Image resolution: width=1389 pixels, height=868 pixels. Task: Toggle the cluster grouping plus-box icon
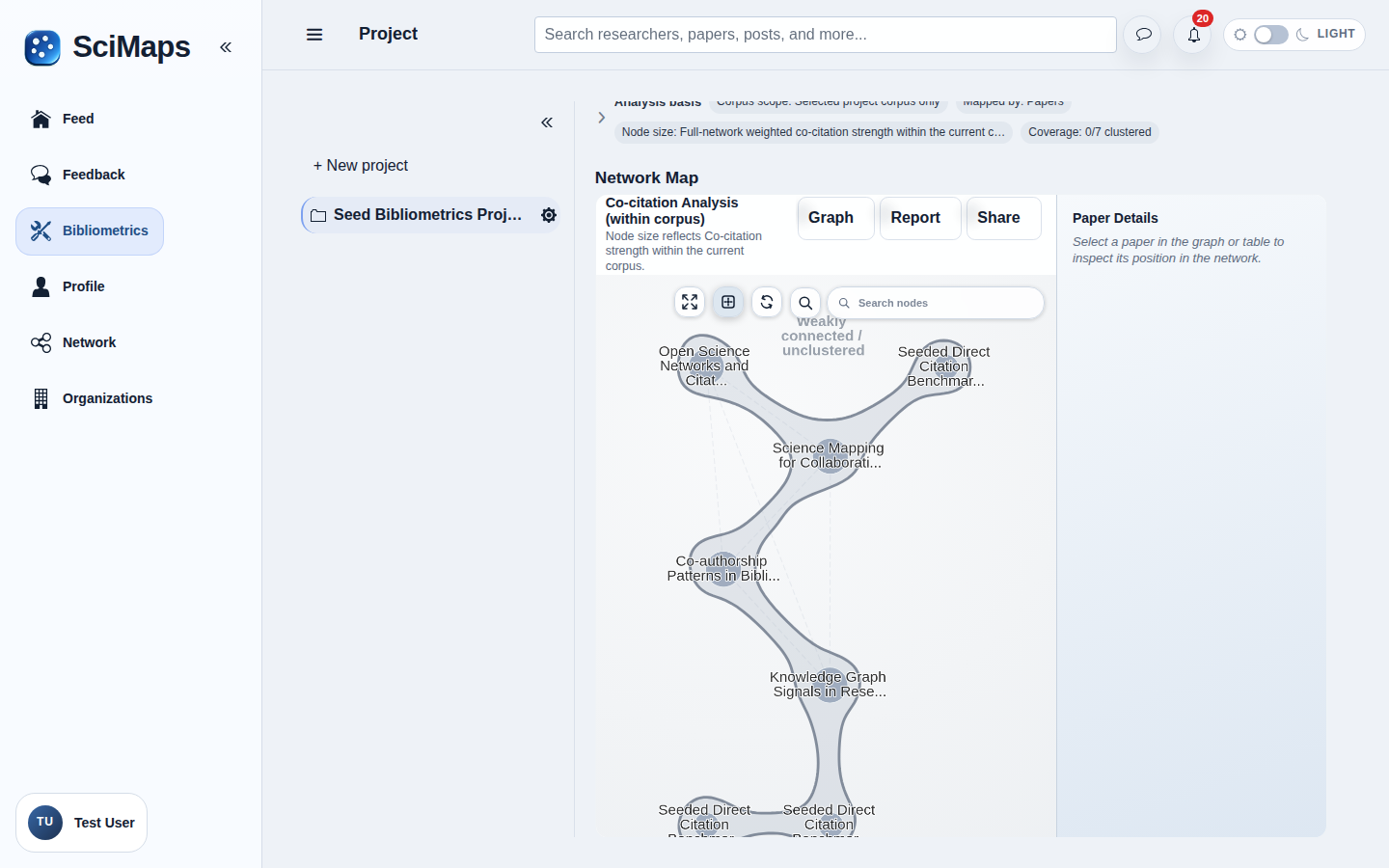(x=728, y=302)
